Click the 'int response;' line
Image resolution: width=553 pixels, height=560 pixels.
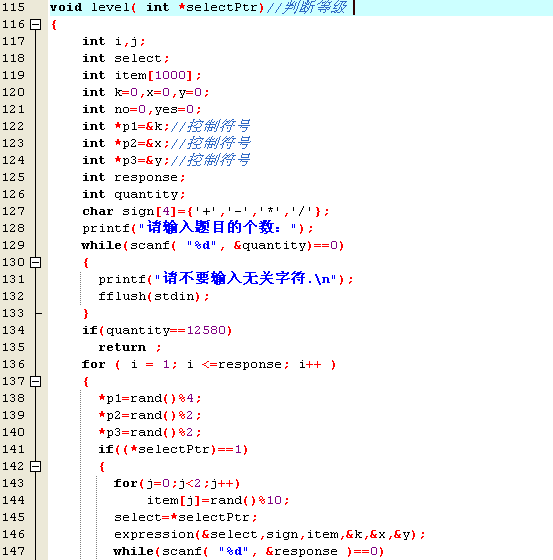134,177
